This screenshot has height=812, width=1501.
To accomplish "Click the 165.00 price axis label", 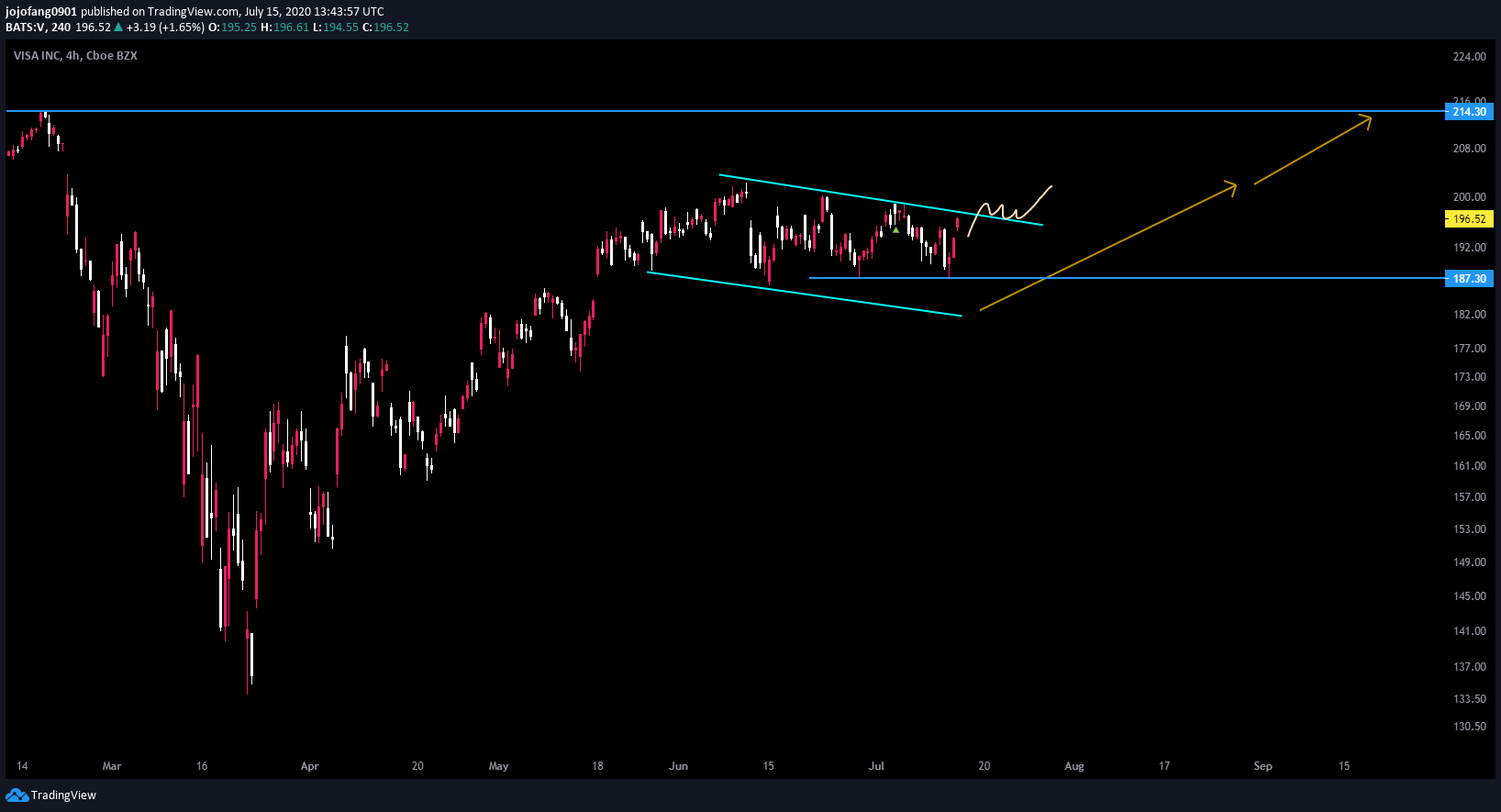I will click(x=1469, y=436).
